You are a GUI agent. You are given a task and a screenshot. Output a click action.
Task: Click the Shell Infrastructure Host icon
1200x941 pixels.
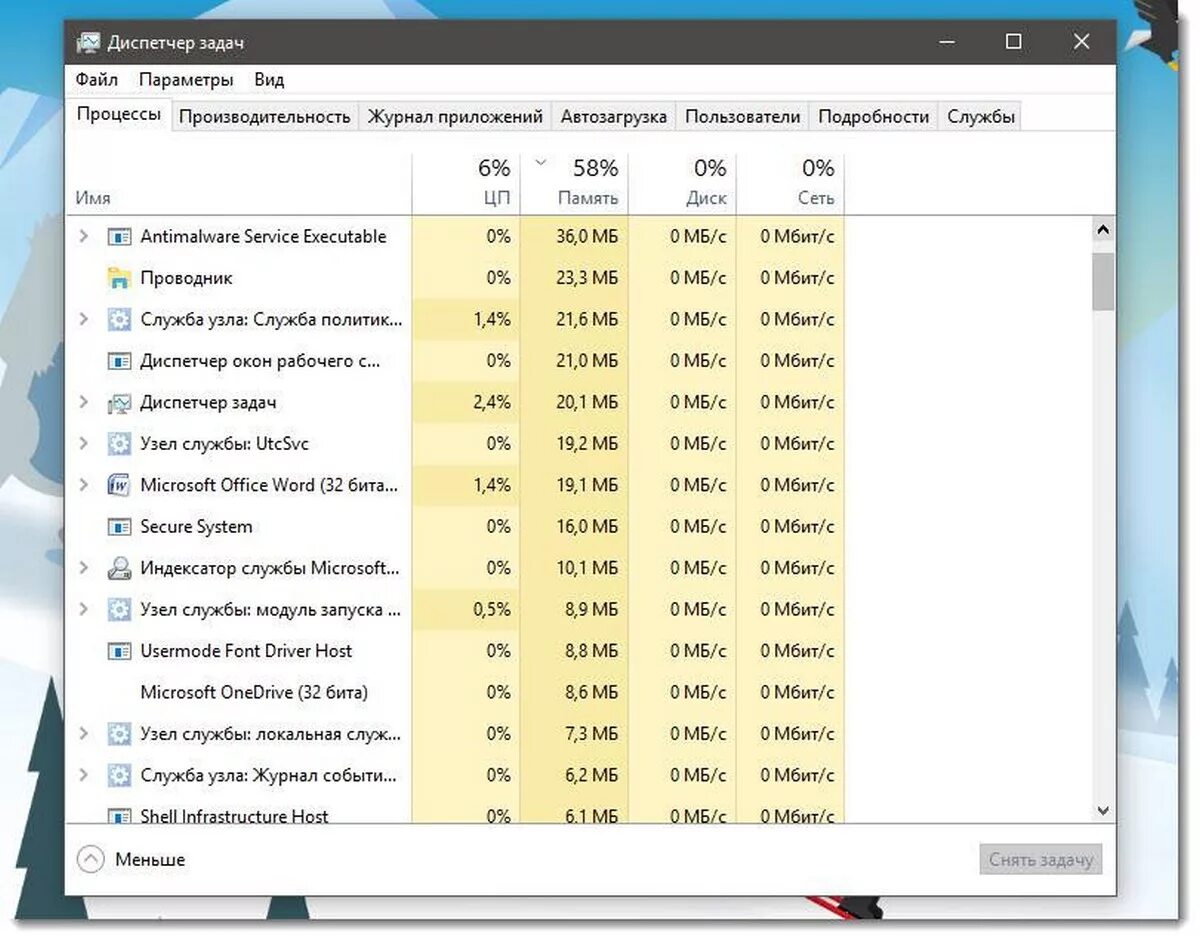tap(119, 815)
